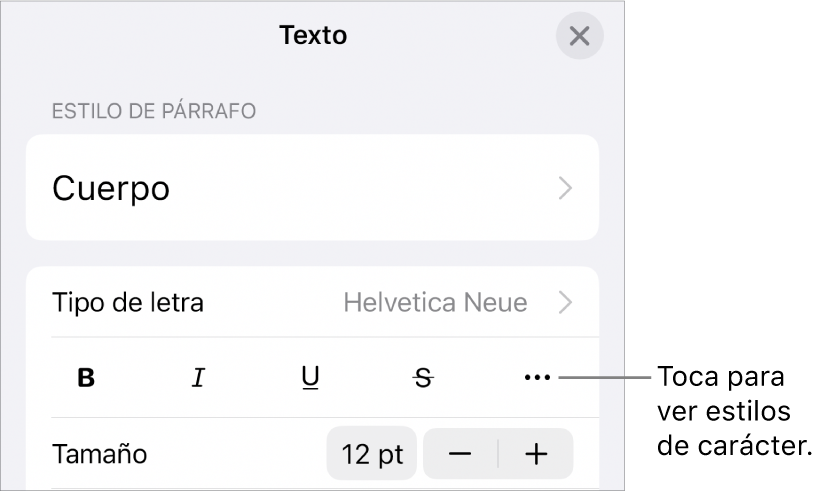Select the Helvetica Neue font value

[435, 302]
